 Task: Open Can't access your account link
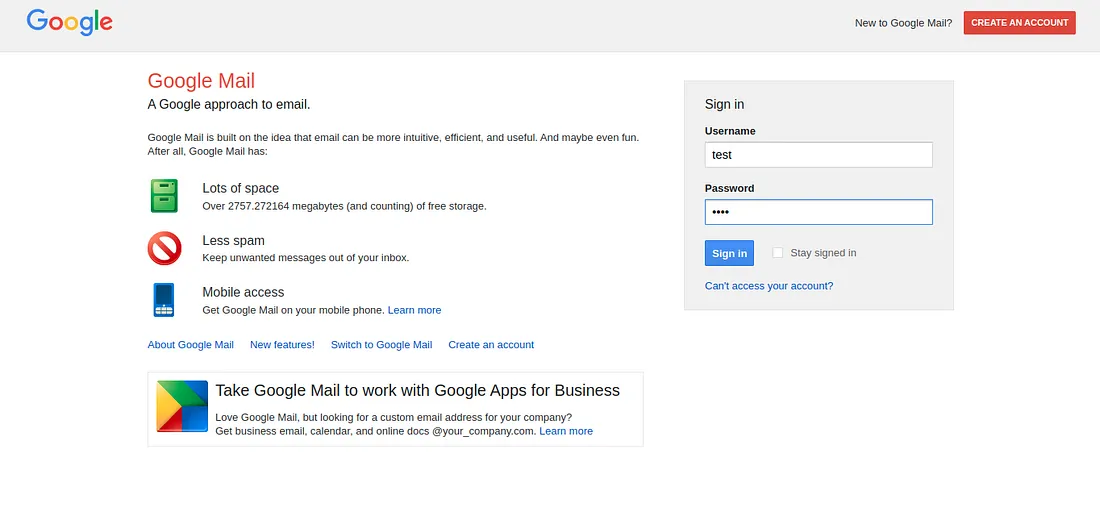769,286
